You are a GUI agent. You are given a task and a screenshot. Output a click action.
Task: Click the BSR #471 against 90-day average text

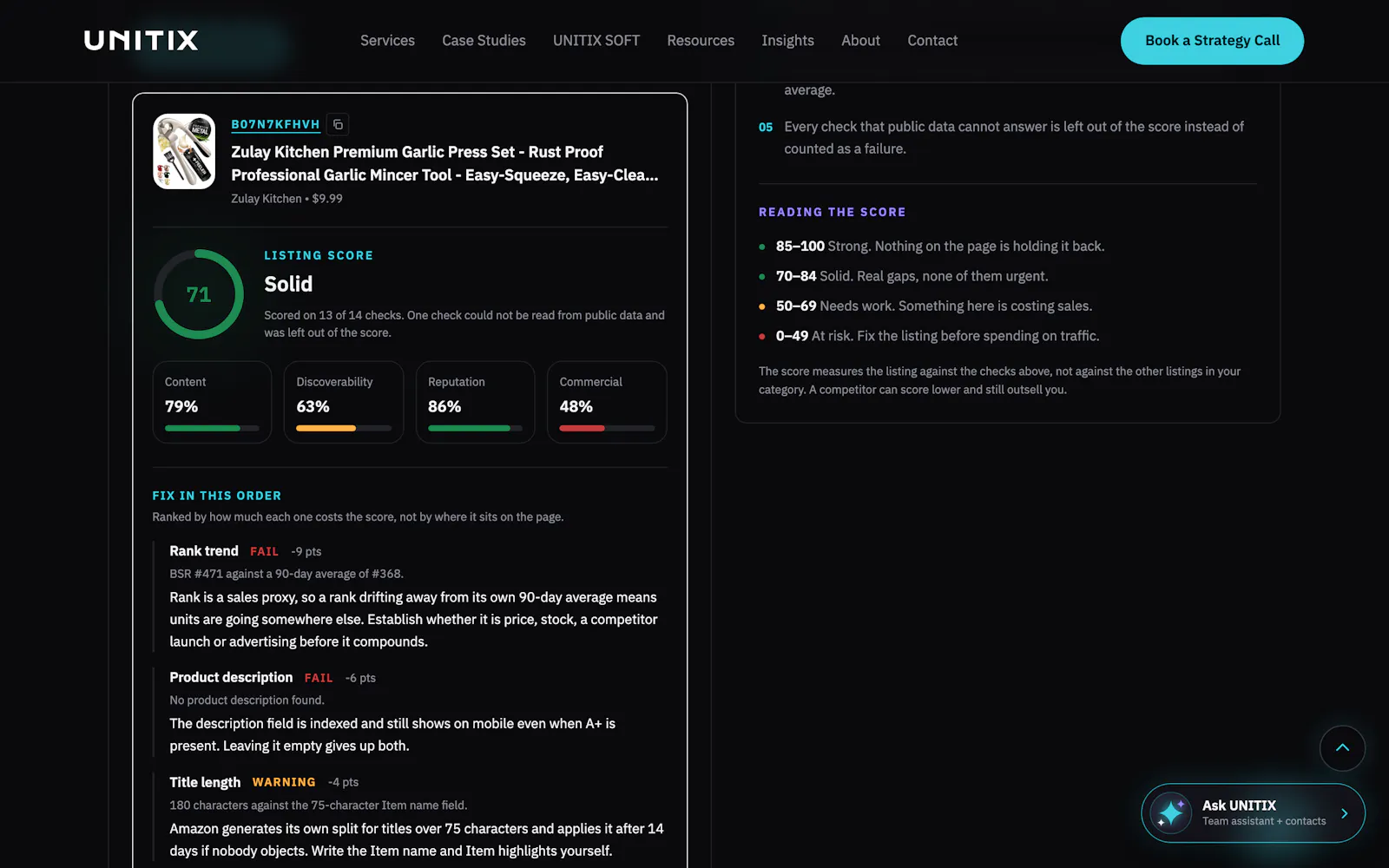click(286, 574)
